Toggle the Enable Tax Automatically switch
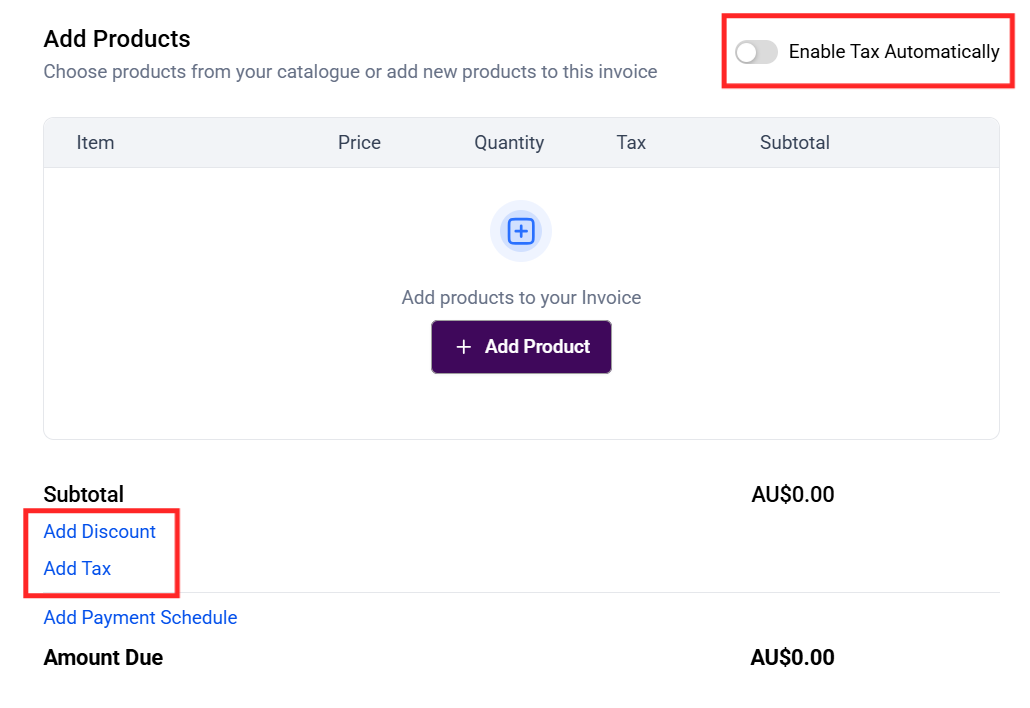This screenshot has width=1030, height=708. click(756, 52)
